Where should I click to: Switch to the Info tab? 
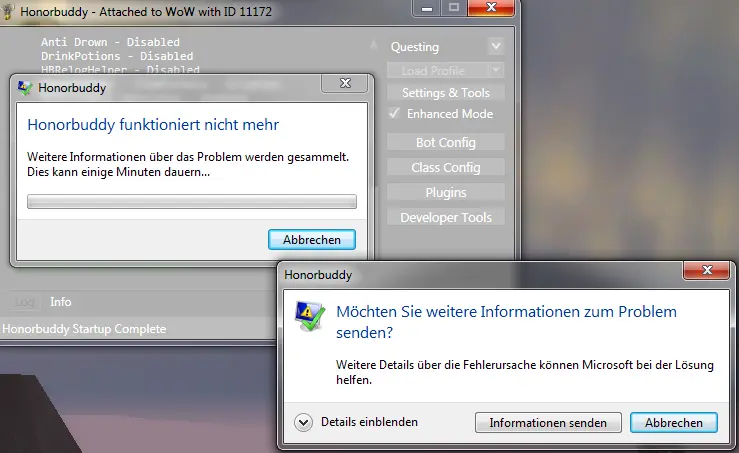pos(61,302)
